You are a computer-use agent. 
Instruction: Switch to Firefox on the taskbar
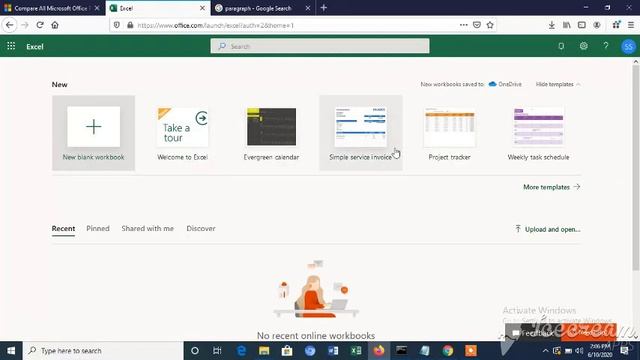click(379, 351)
